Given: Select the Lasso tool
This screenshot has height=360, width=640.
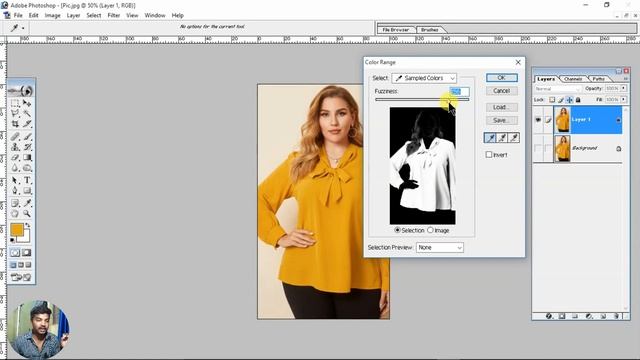Looking at the screenshot, I should click(x=15, y=113).
